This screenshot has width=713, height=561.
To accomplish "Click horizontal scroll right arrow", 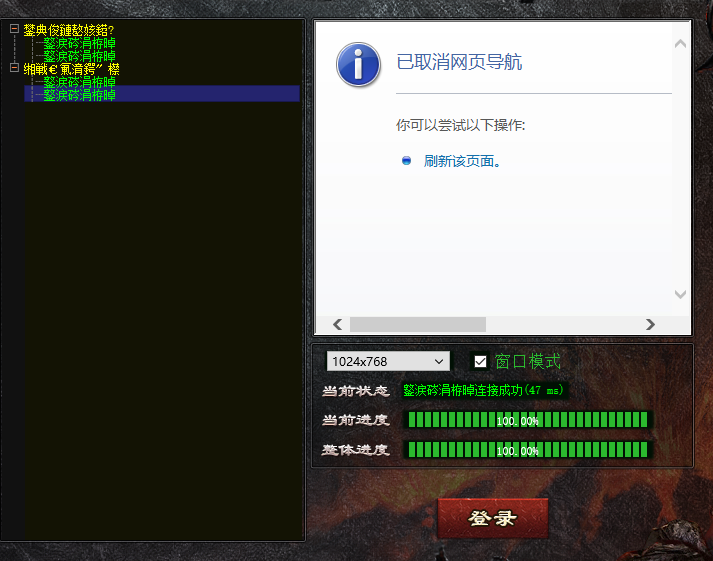I will [x=650, y=324].
